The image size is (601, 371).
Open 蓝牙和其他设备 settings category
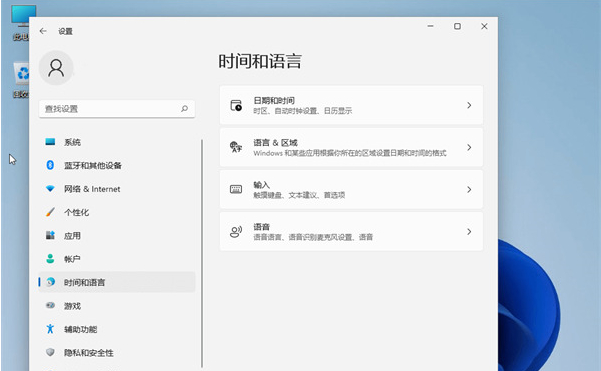pyautogui.click(x=117, y=166)
